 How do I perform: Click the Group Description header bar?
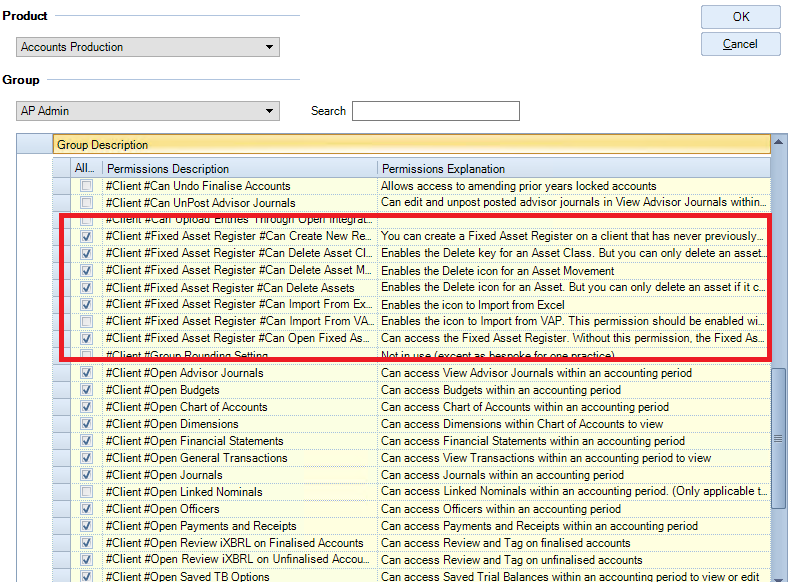point(412,145)
